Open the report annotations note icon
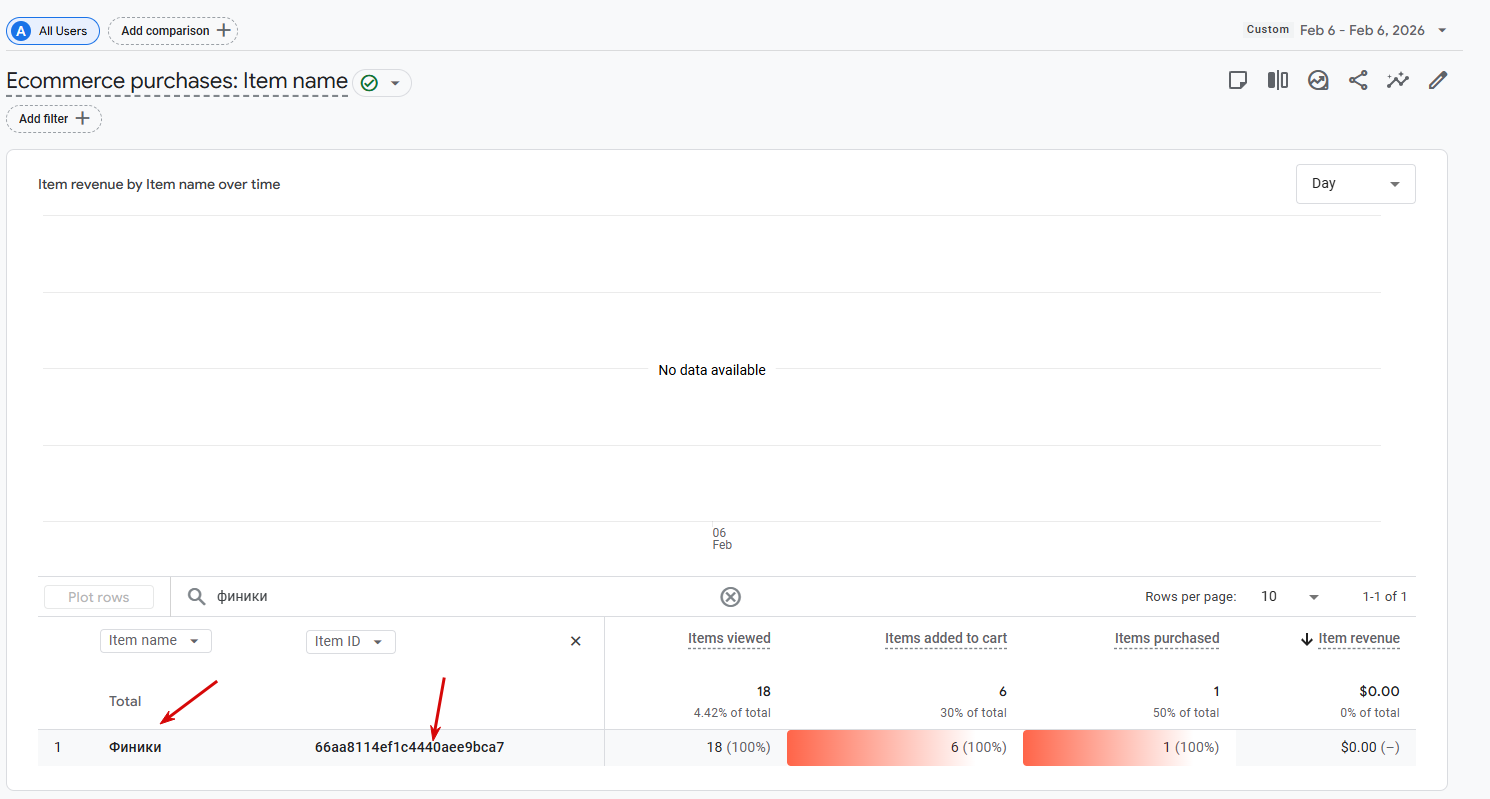 1238,81
